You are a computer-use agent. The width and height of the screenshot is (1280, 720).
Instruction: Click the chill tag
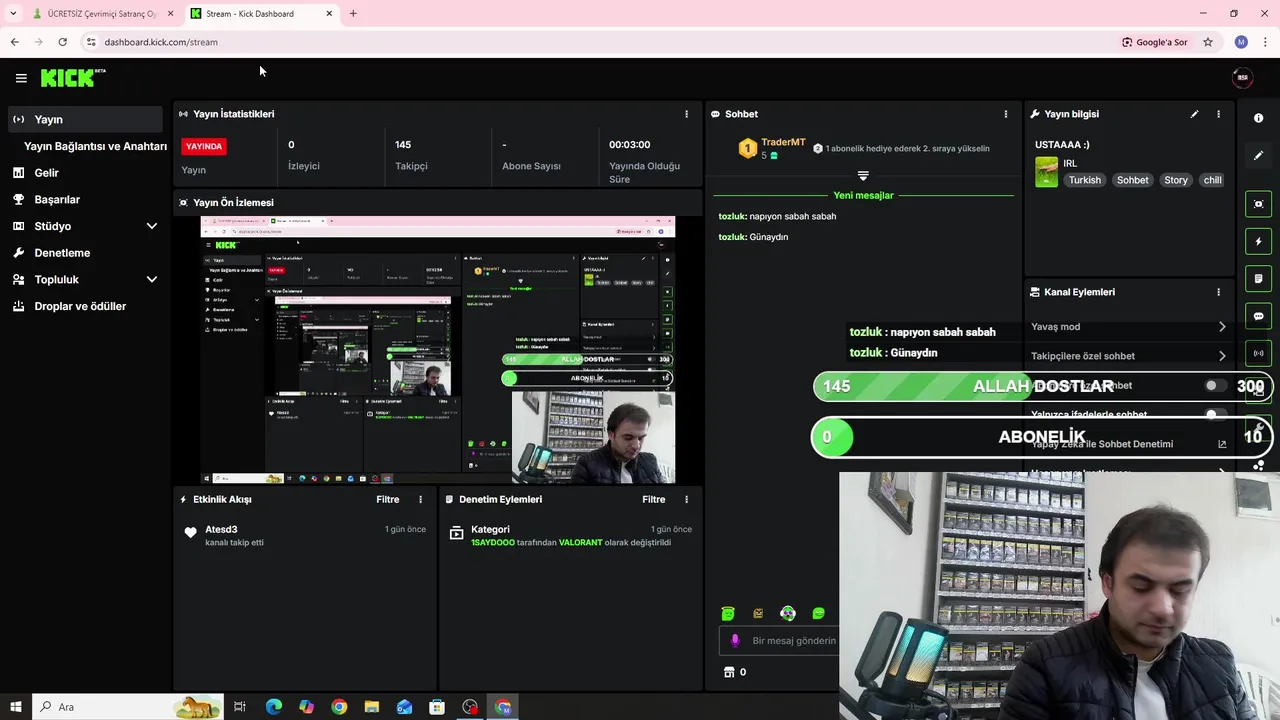(x=1212, y=180)
